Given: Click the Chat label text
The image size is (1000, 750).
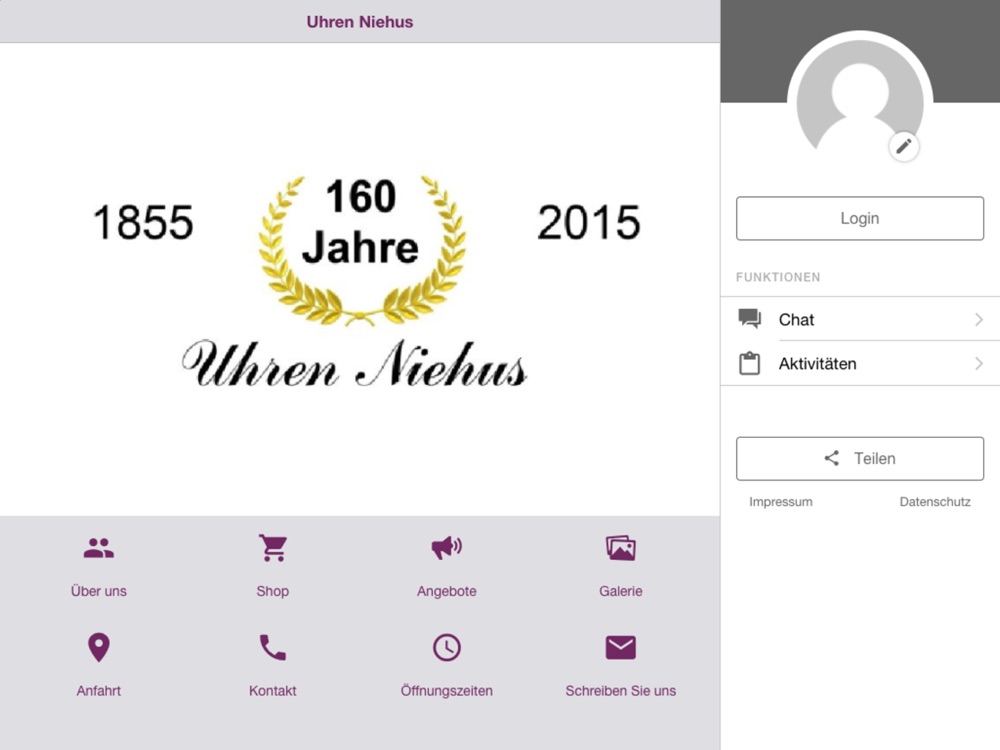Looking at the screenshot, I should [796, 320].
